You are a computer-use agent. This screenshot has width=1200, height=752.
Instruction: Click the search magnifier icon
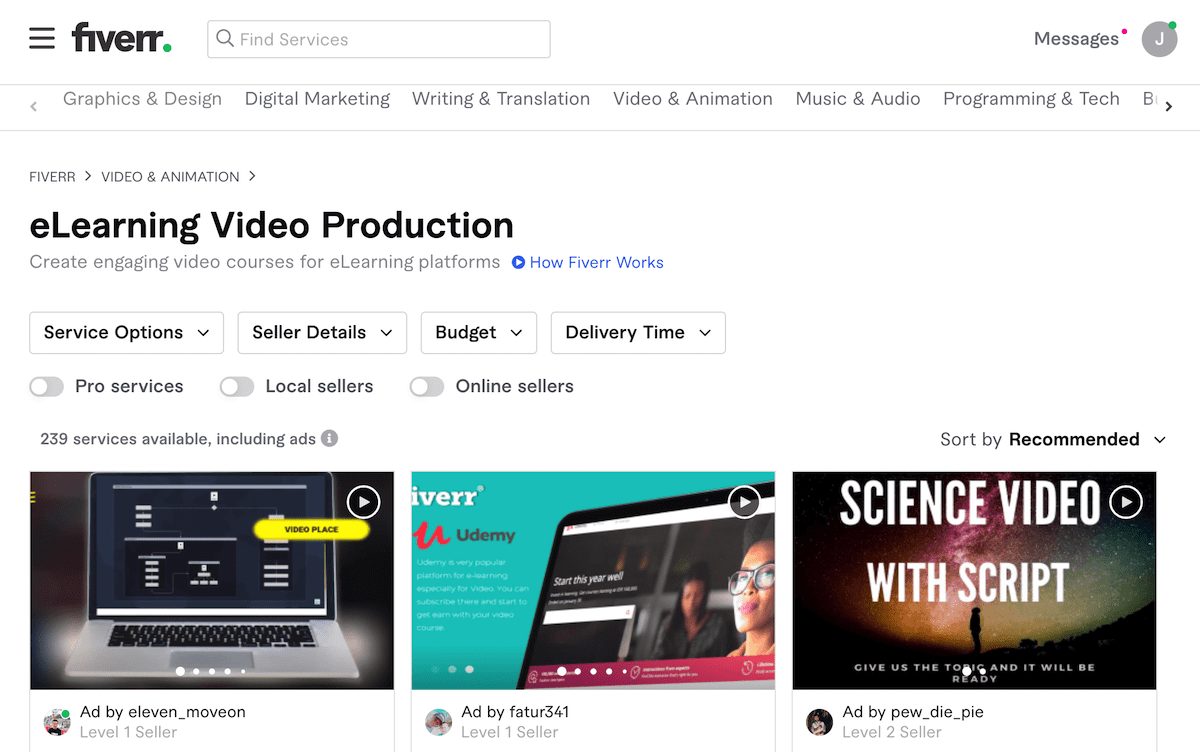pos(224,38)
